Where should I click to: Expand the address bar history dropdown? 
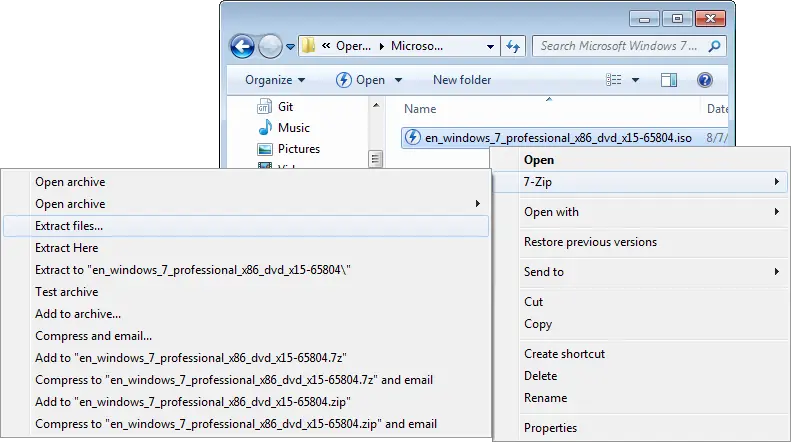490,46
